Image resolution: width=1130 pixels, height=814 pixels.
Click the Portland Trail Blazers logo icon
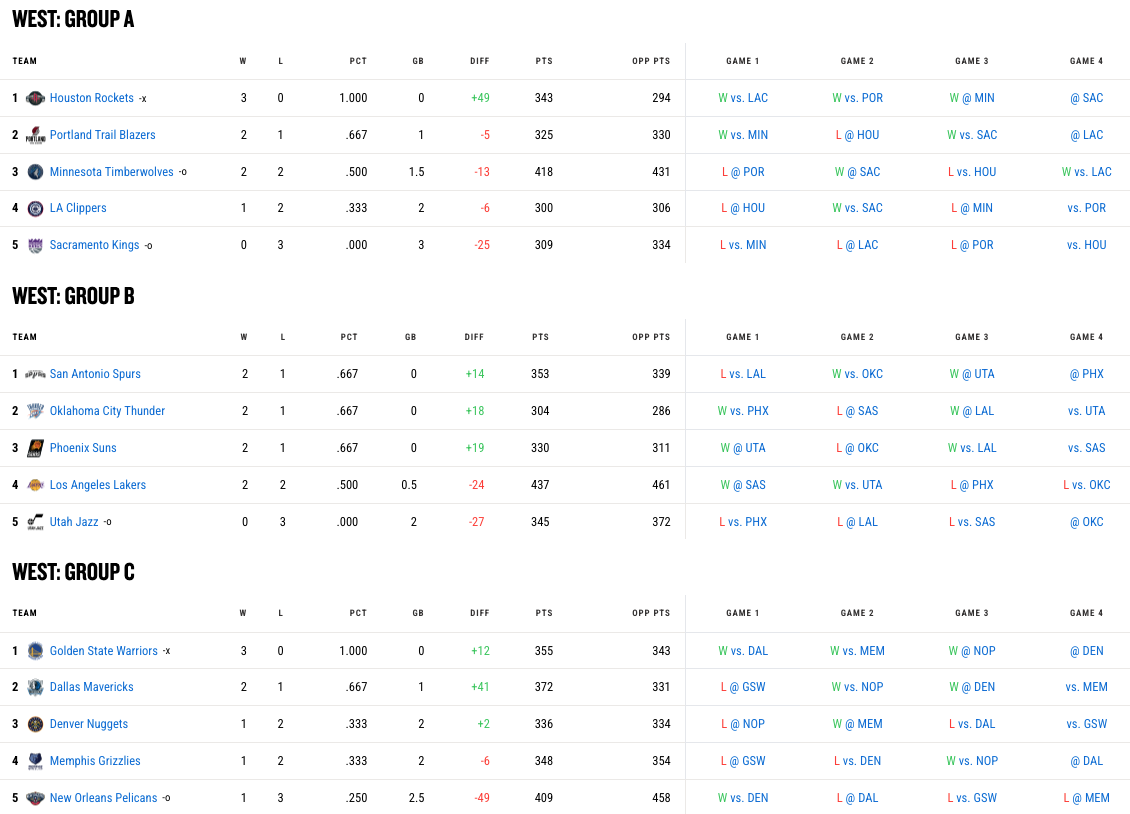(x=36, y=135)
